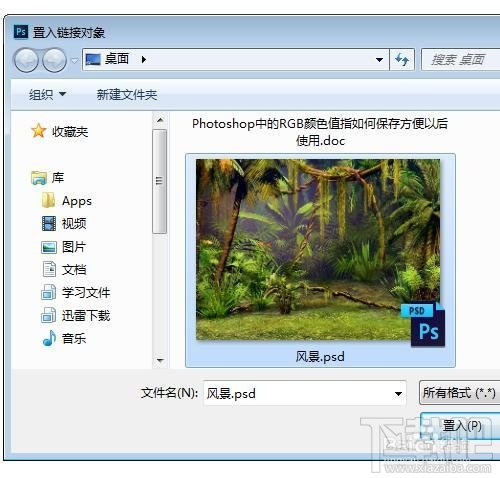Go back with the left navigation arrow
The height and width of the screenshot is (478, 500).
[x=26, y=60]
